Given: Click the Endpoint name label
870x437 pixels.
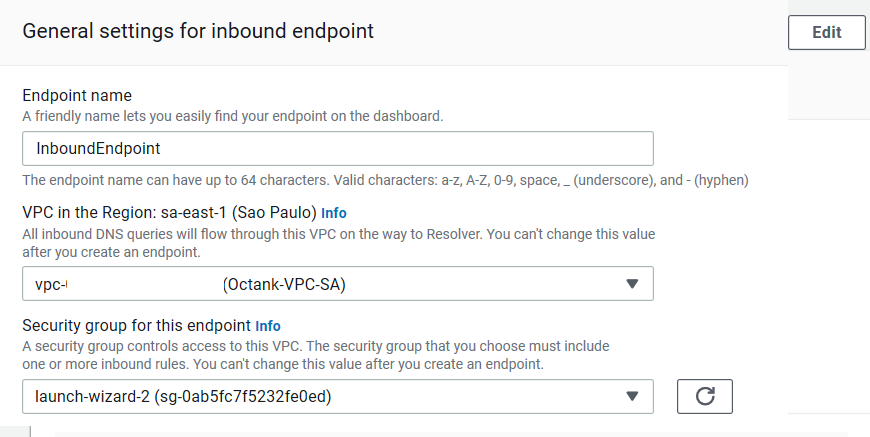Looking at the screenshot, I should (77, 96).
